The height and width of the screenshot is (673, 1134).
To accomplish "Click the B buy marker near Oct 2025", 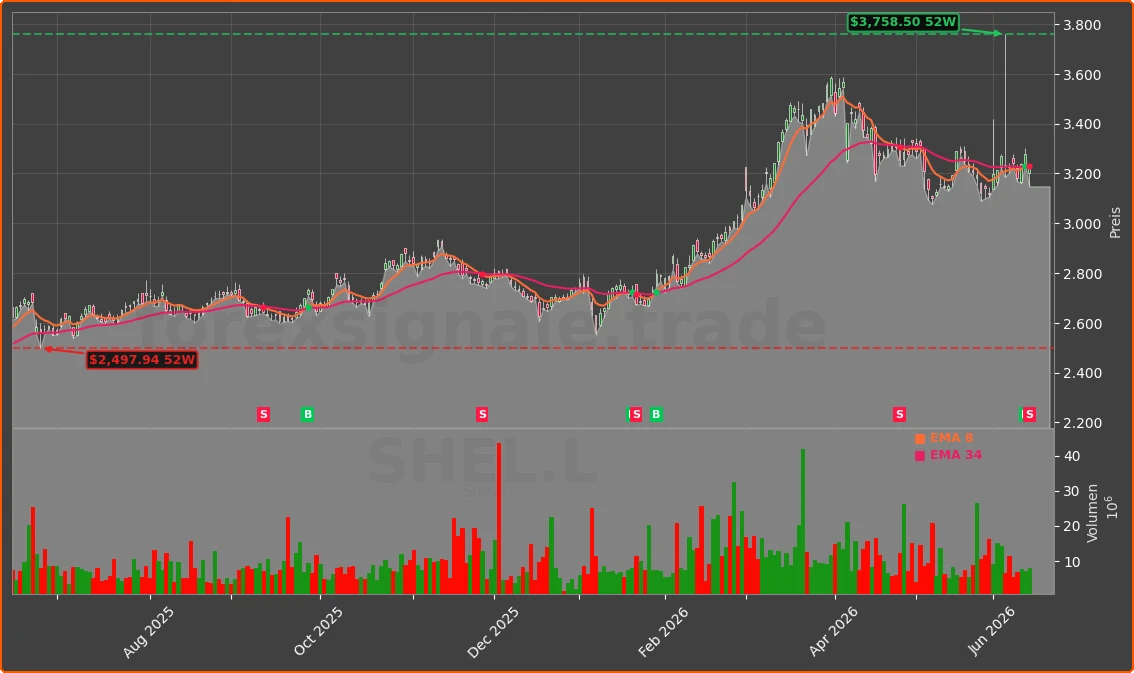I will [307, 414].
